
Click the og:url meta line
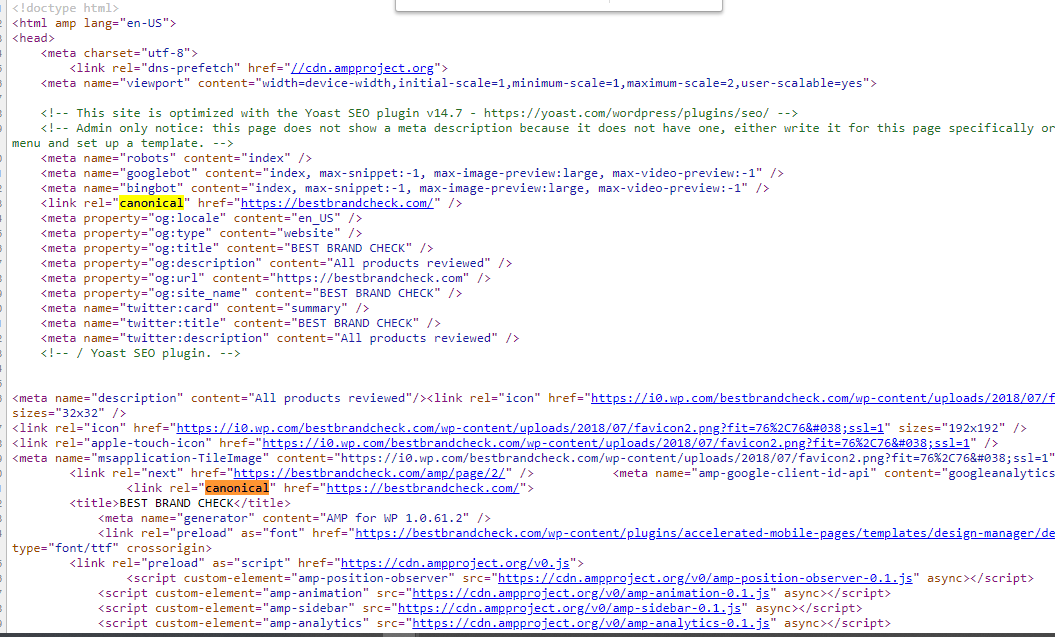[x=266, y=278]
